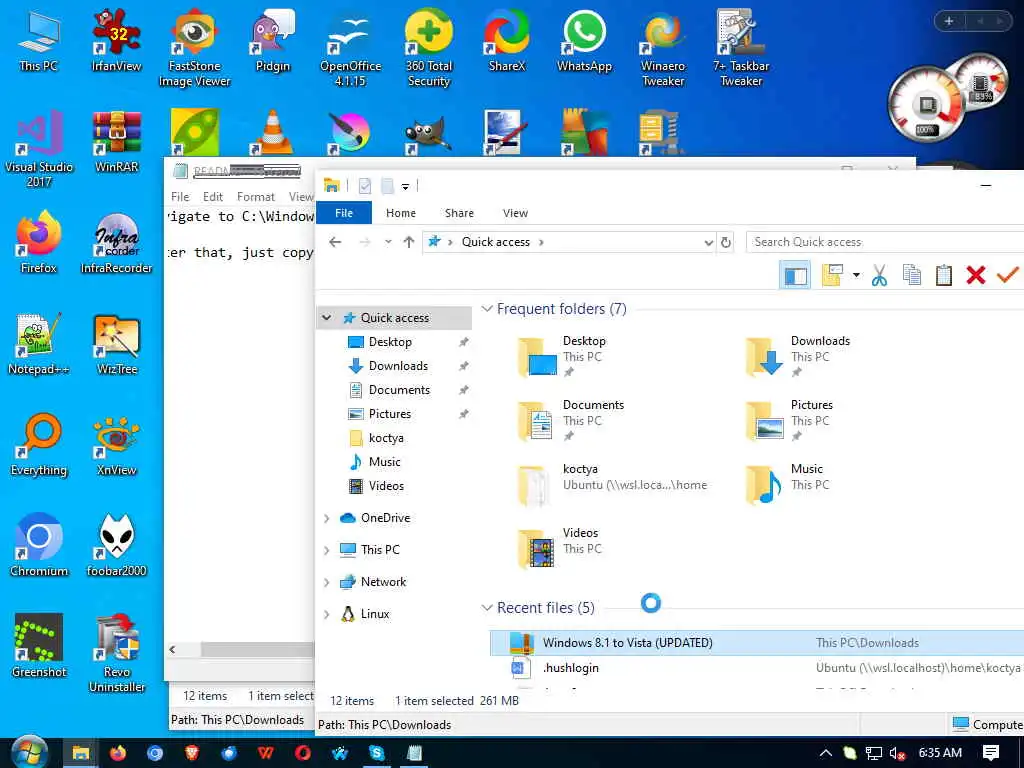Select the WizTree desktop icon
Screen dimensions: 1024x768
pos(116,344)
